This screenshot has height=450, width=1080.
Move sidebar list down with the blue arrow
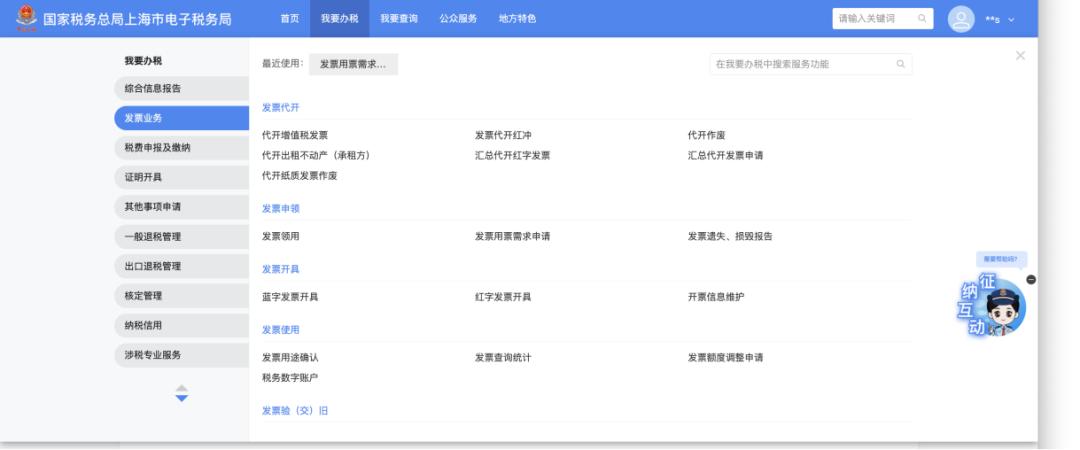click(x=182, y=398)
